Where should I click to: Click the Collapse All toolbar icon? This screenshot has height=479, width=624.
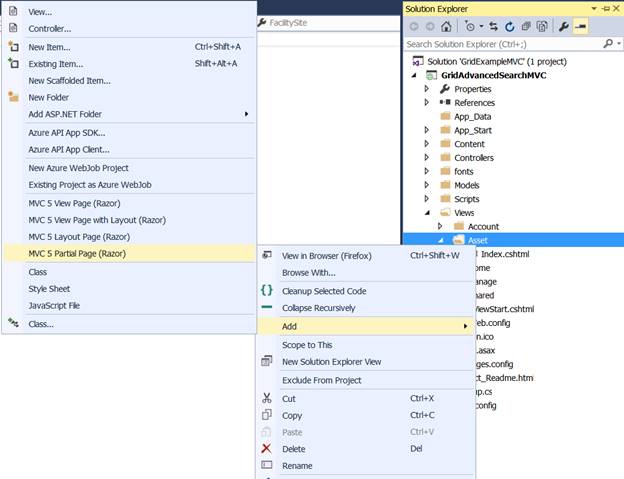click(x=526, y=26)
